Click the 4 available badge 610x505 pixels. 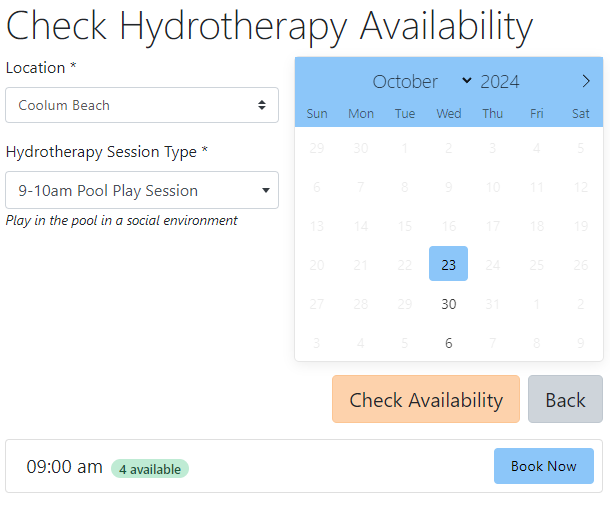coord(150,468)
